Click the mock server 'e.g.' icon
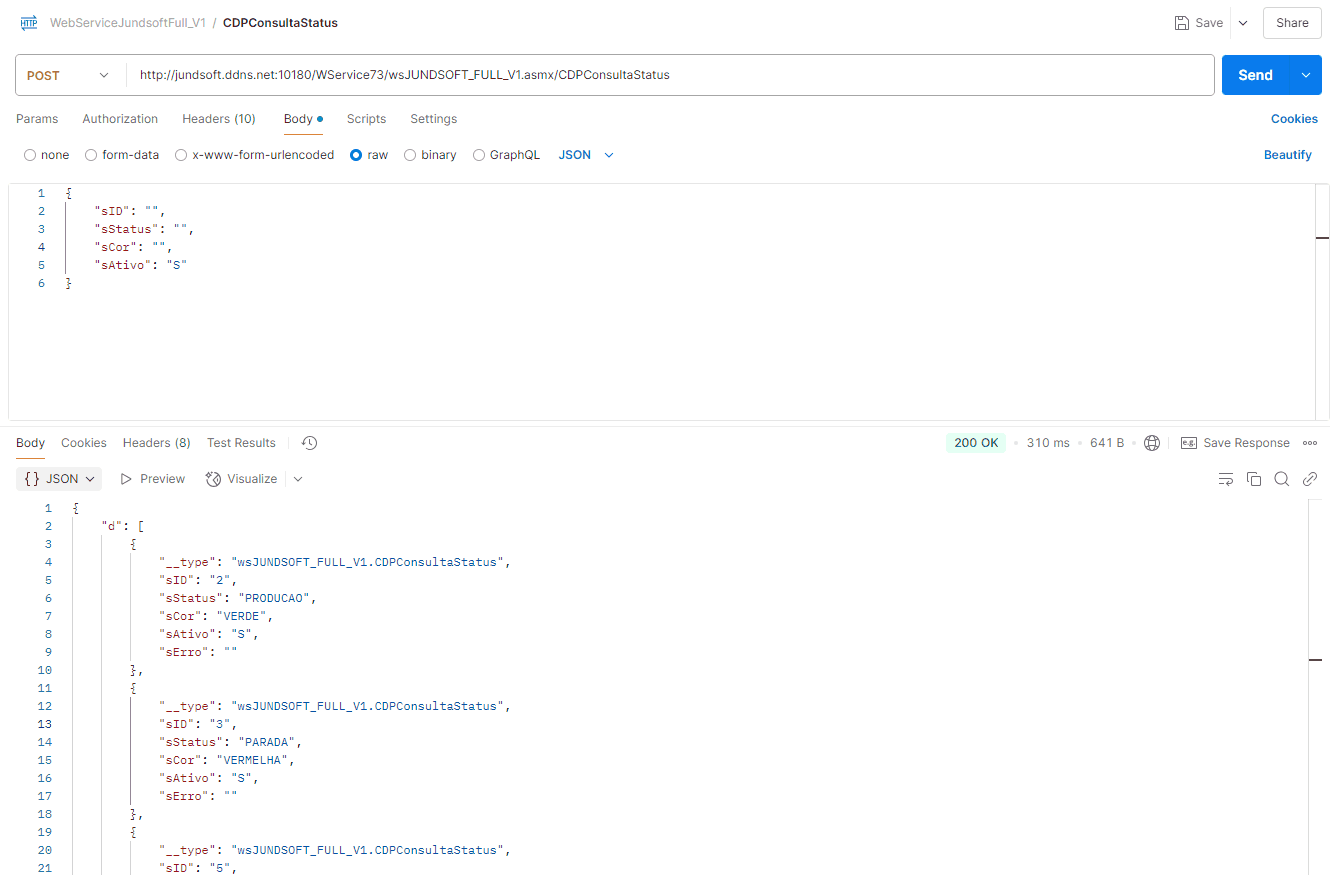1330x882 pixels. click(x=1189, y=442)
